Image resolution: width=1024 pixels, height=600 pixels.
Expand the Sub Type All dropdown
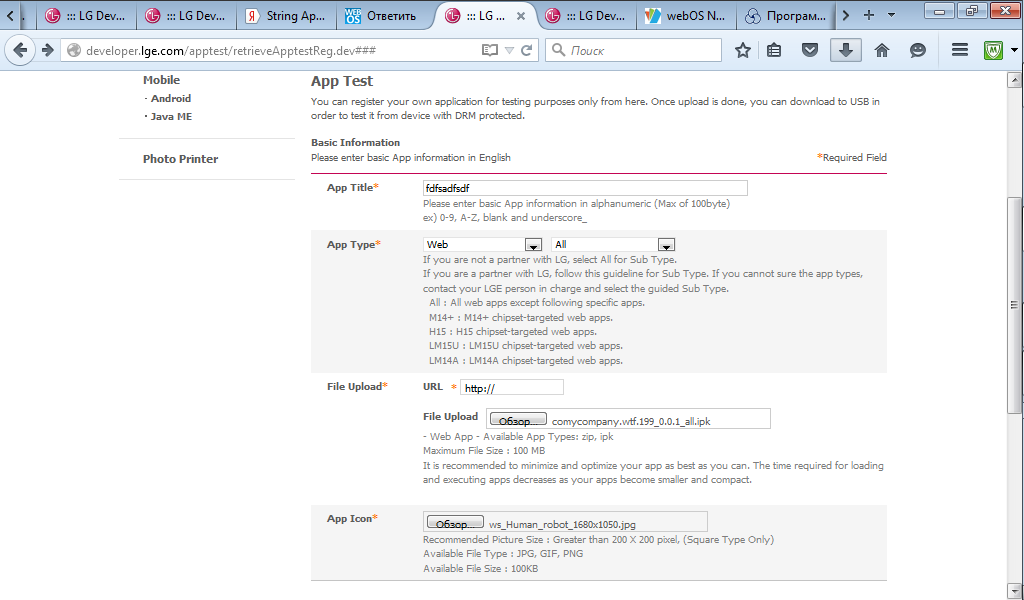click(666, 245)
